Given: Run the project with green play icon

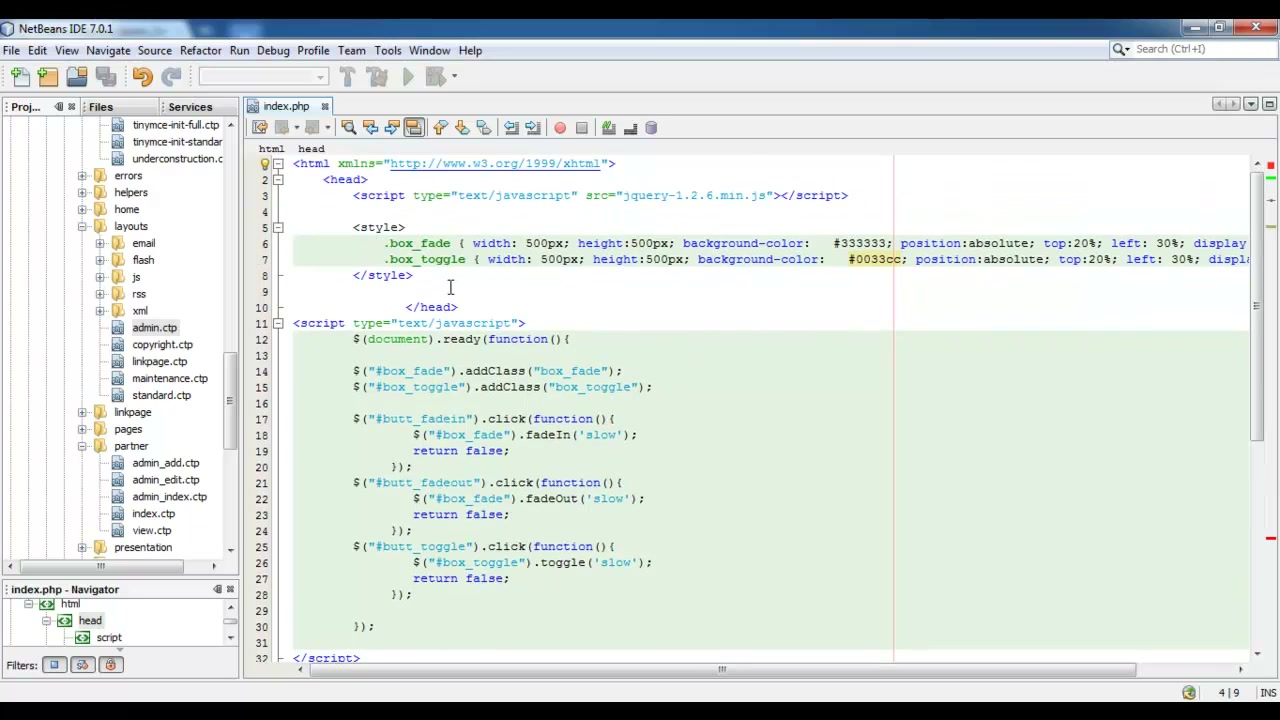Looking at the screenshot, I should pos(408,76).
